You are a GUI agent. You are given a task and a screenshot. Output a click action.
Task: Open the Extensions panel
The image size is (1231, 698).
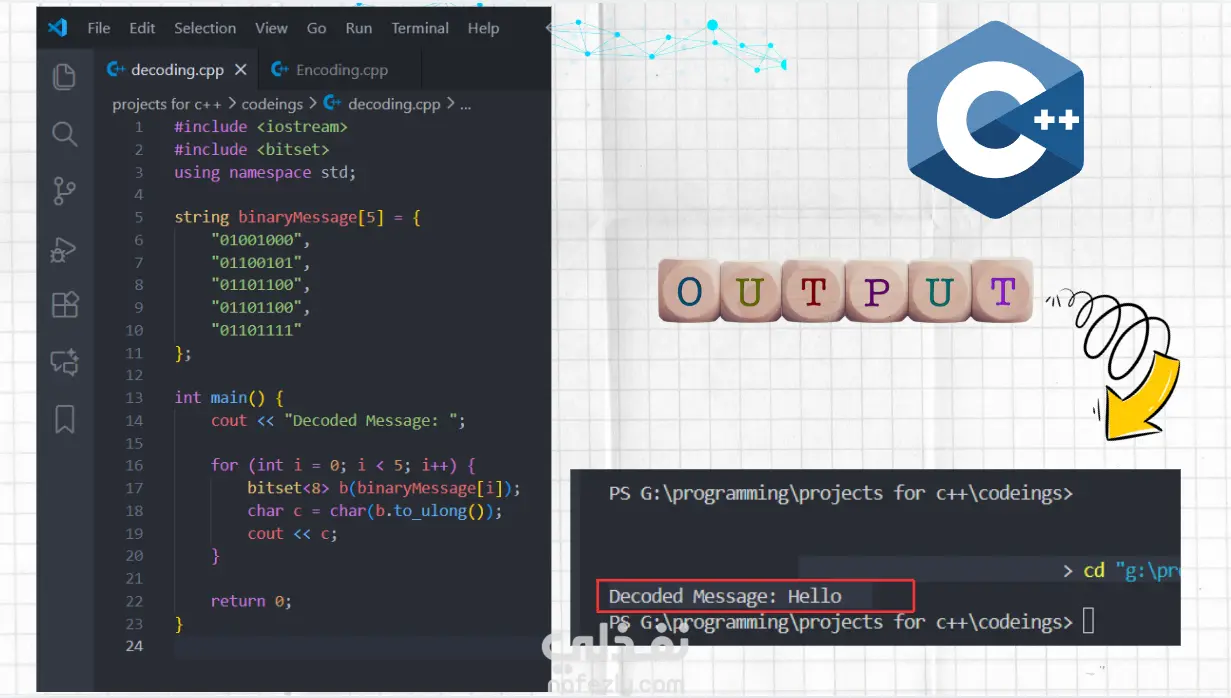(x=64, y=304)
